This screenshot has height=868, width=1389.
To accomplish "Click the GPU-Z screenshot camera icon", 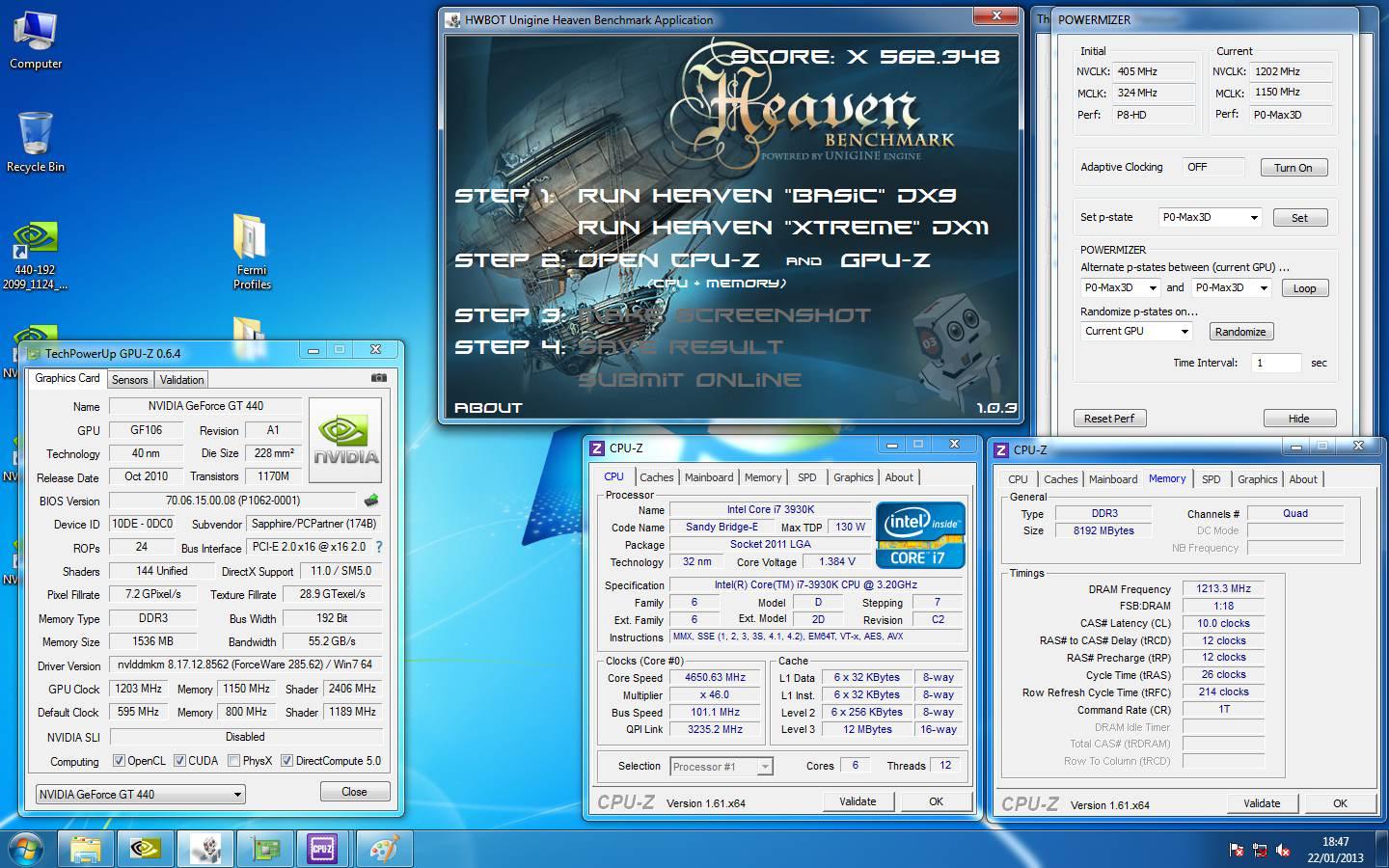I will (x=379, y=378).
